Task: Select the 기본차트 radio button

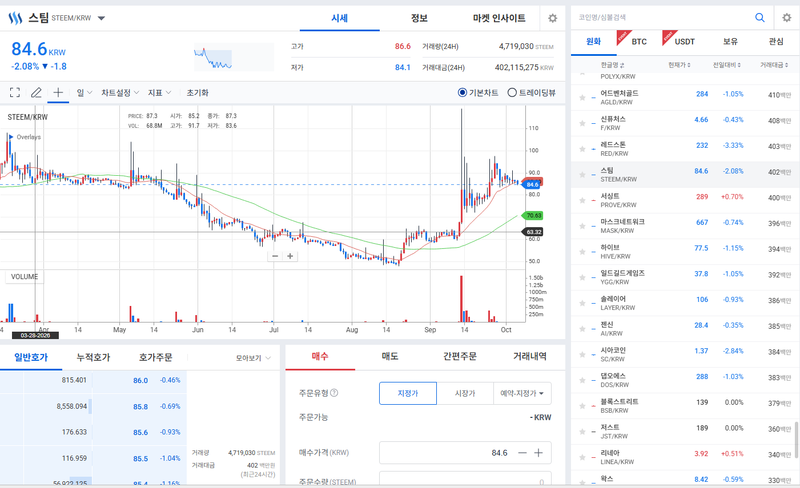Action: (462, 92)
